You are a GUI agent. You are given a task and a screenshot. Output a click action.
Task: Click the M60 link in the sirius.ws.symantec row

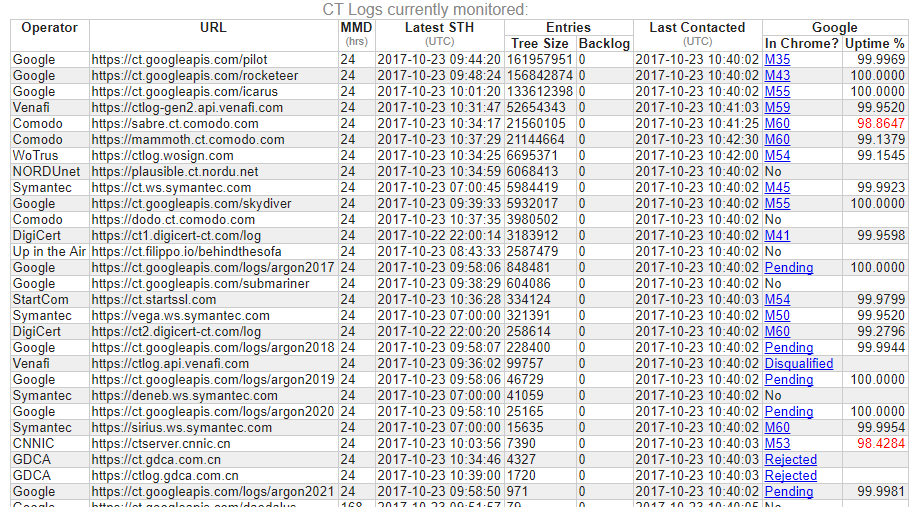click(777, 427)
